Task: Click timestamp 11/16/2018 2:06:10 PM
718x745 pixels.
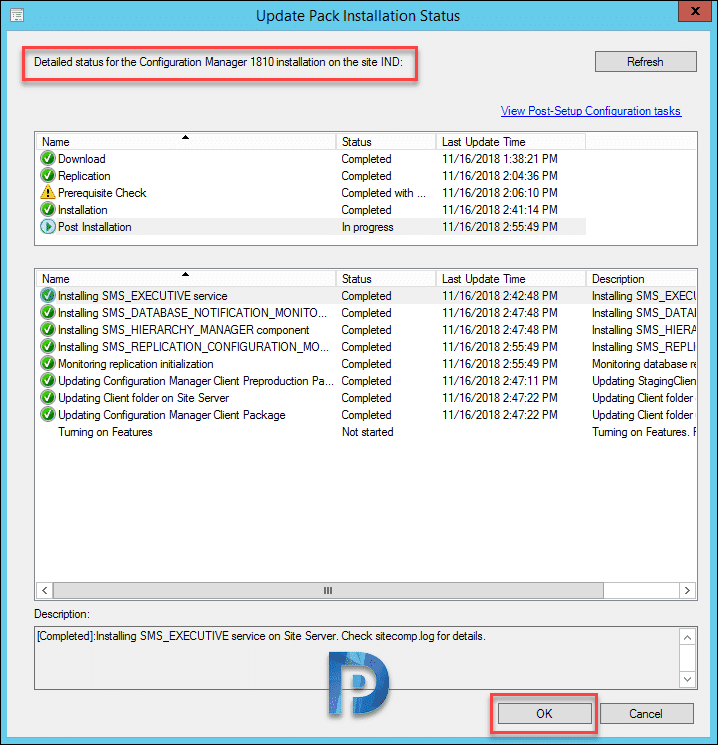Action: [x=499, y=193]
